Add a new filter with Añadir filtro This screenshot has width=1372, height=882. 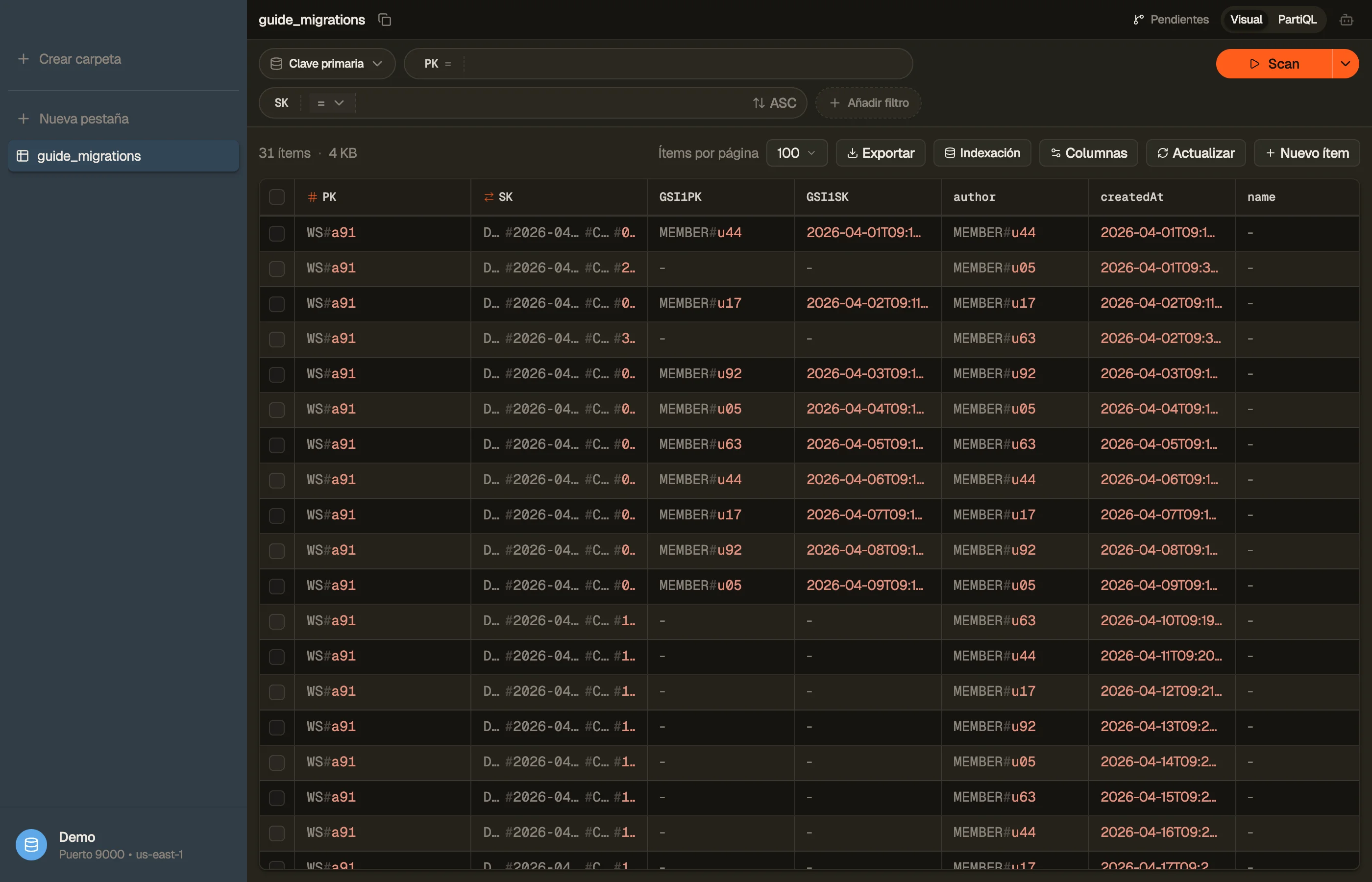(x=868, y=103)
